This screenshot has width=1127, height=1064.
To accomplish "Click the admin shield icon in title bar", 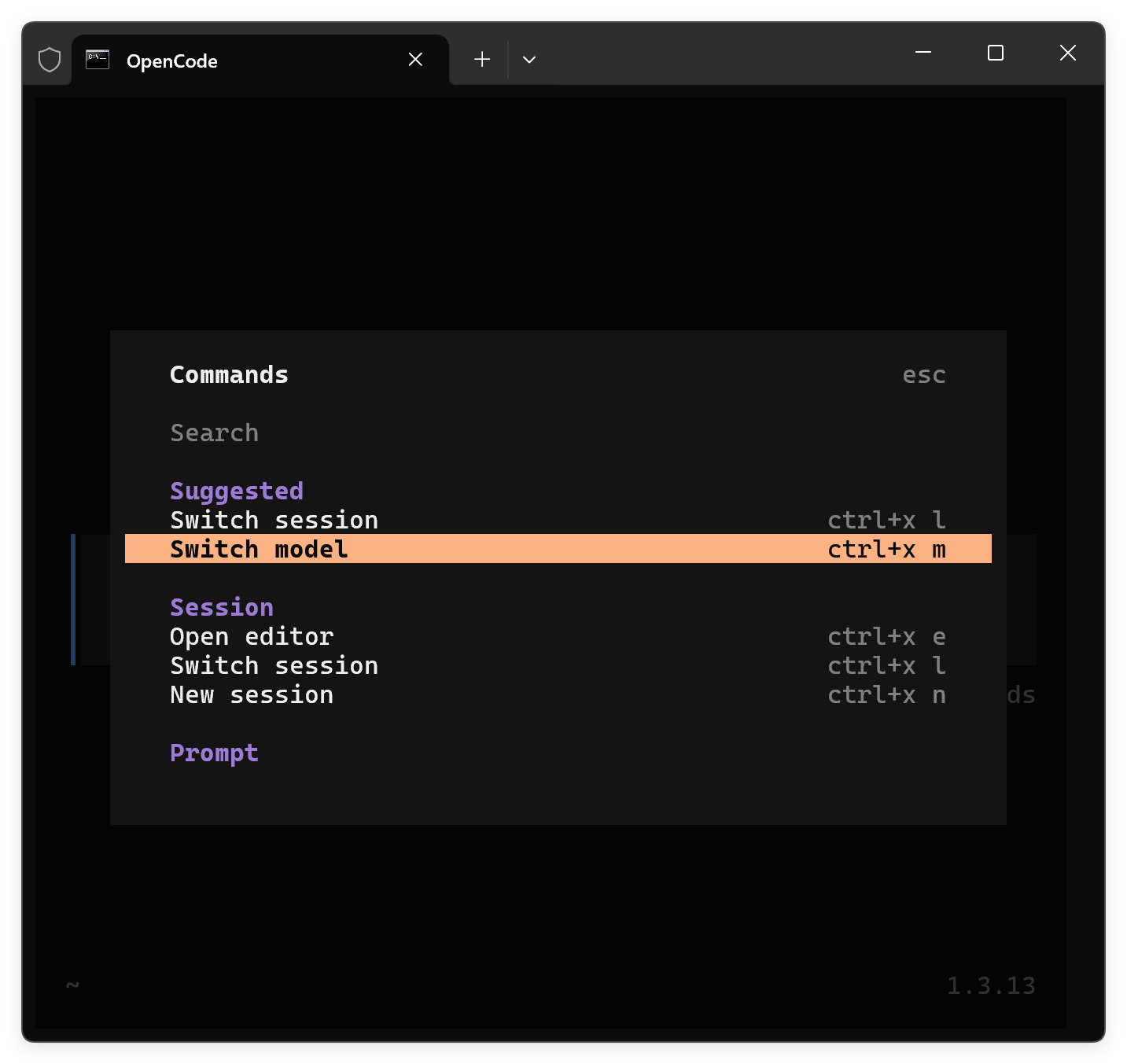I will pos(50,60).
